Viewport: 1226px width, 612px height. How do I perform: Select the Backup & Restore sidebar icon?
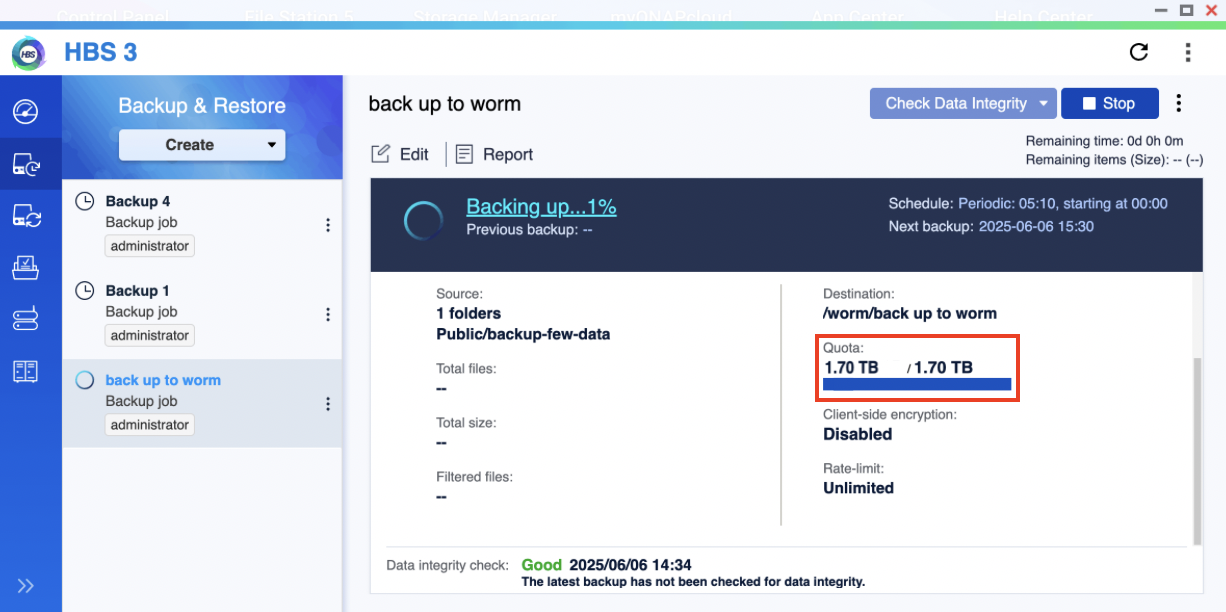pos(26,164)
